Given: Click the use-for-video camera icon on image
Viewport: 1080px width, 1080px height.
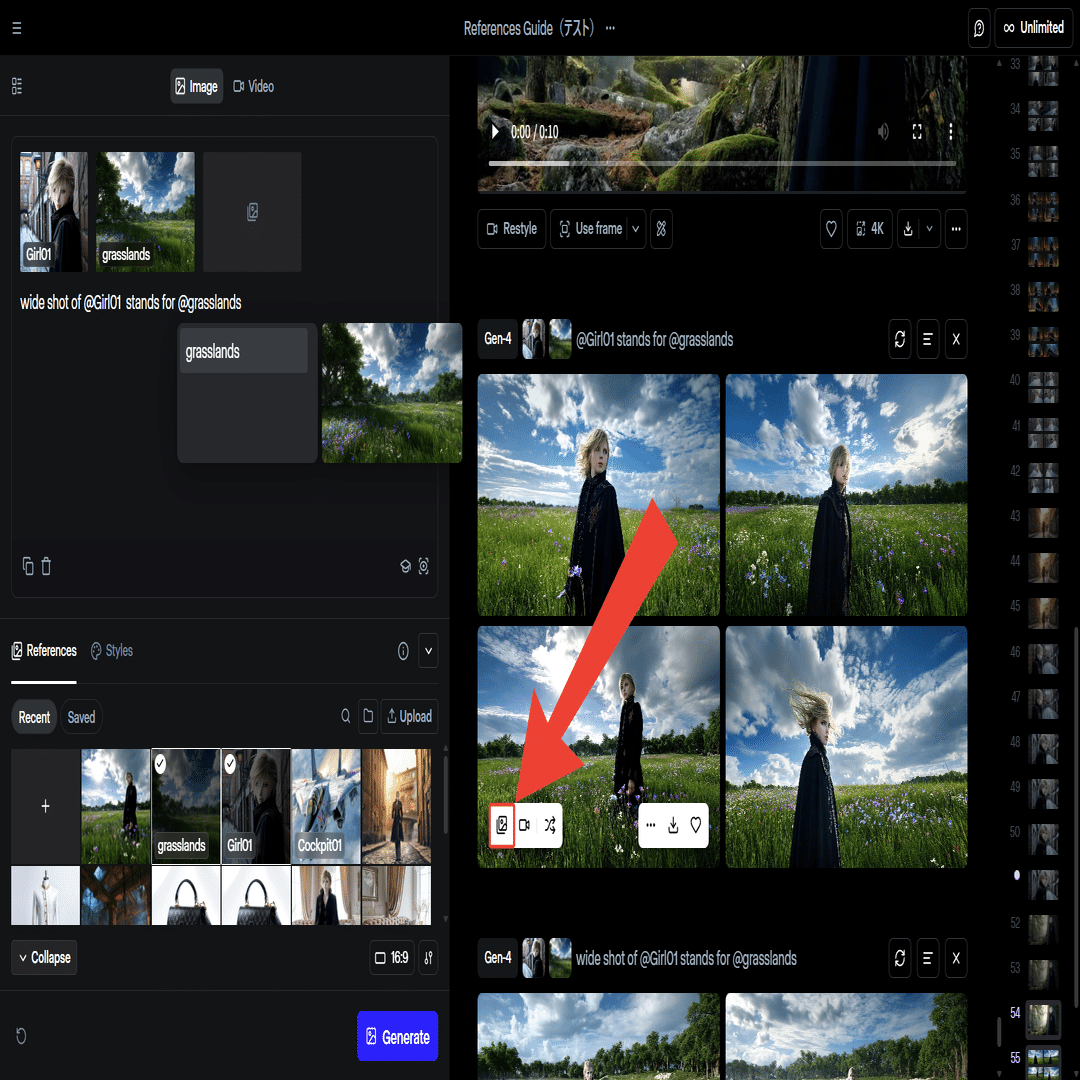Looking at the screenshot, I should click(525, 824).
